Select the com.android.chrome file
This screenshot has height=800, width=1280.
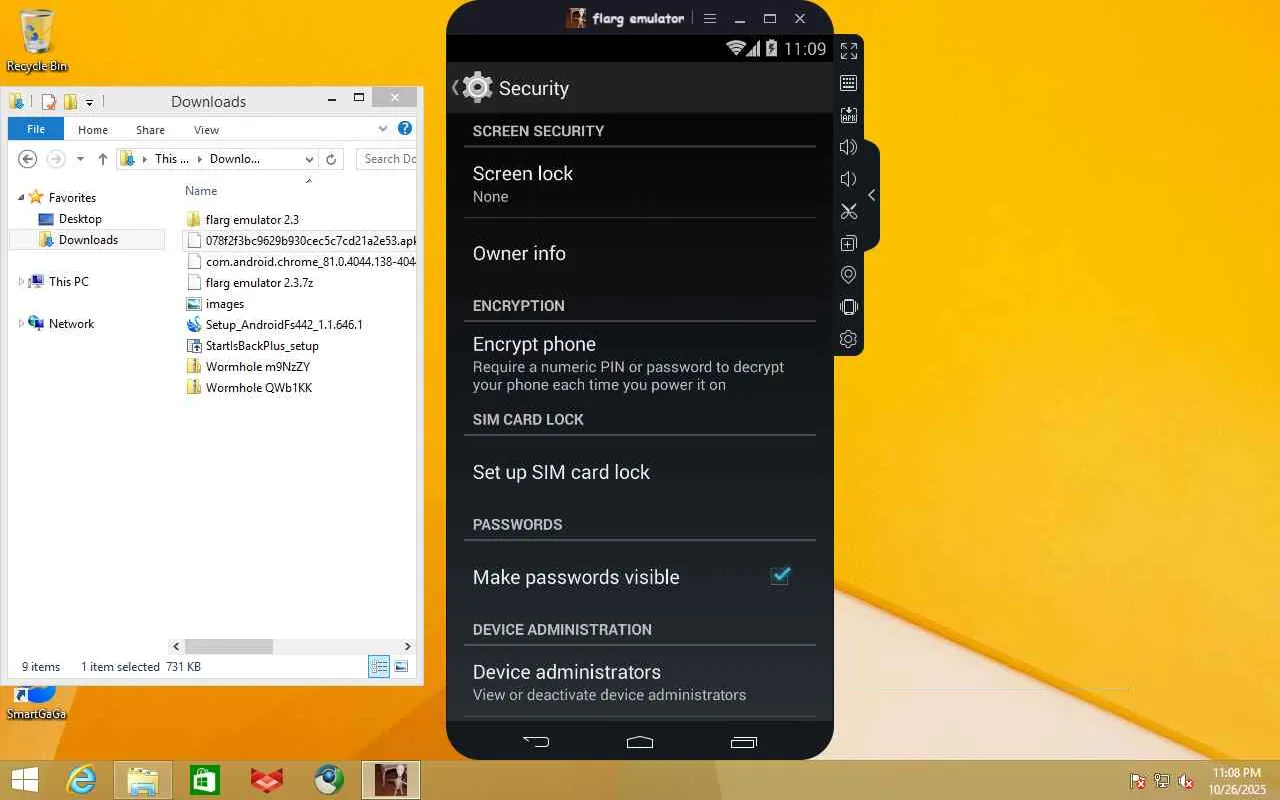tap(301, 262)
